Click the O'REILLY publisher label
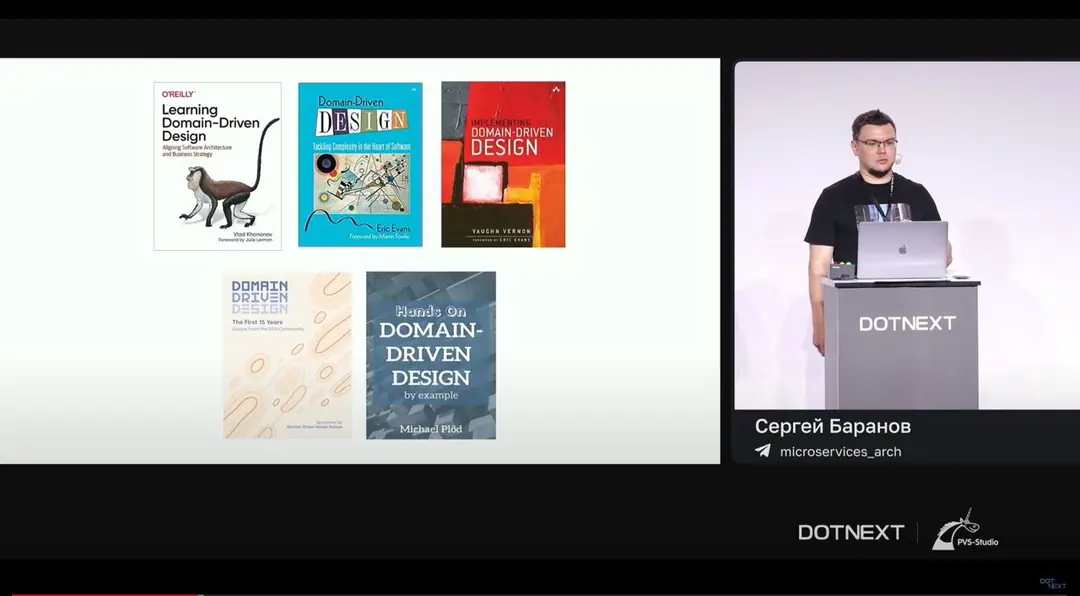 (178, 94)
